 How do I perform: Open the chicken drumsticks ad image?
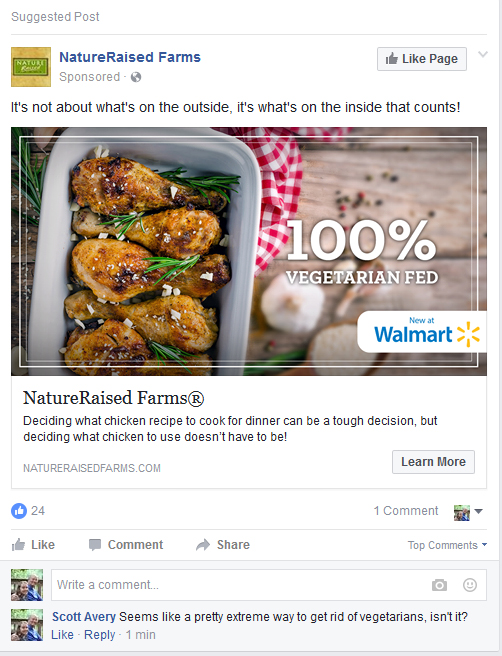249,251
